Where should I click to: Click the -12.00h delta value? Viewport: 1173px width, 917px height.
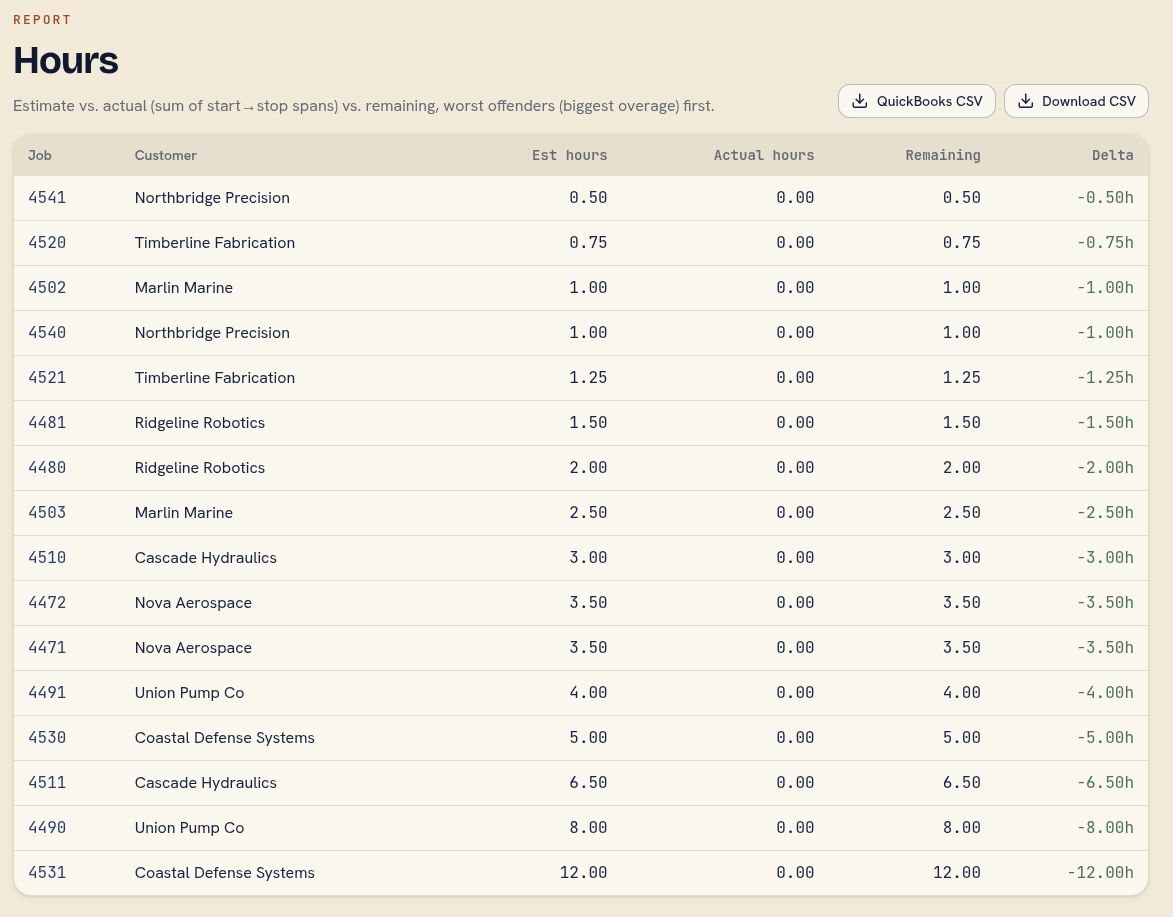pos(1100,872)
